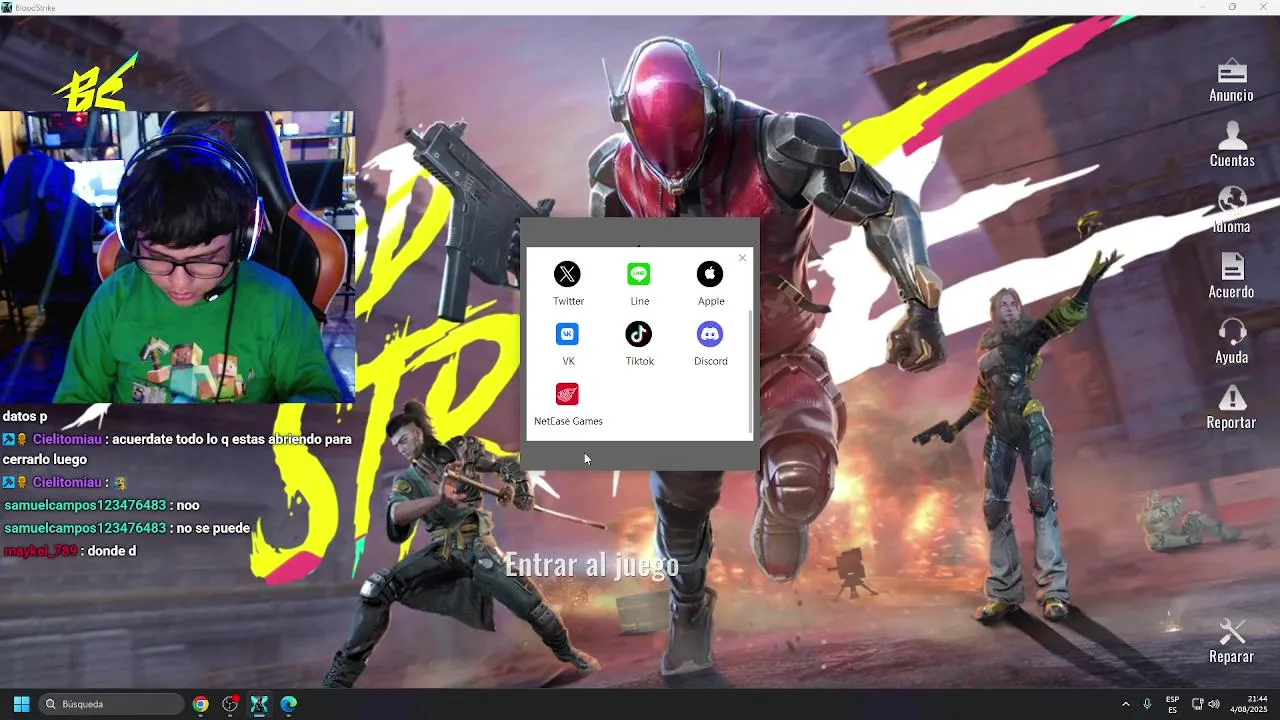Open the network status tray icon
1280x720 pixels.
point(1197,704)
